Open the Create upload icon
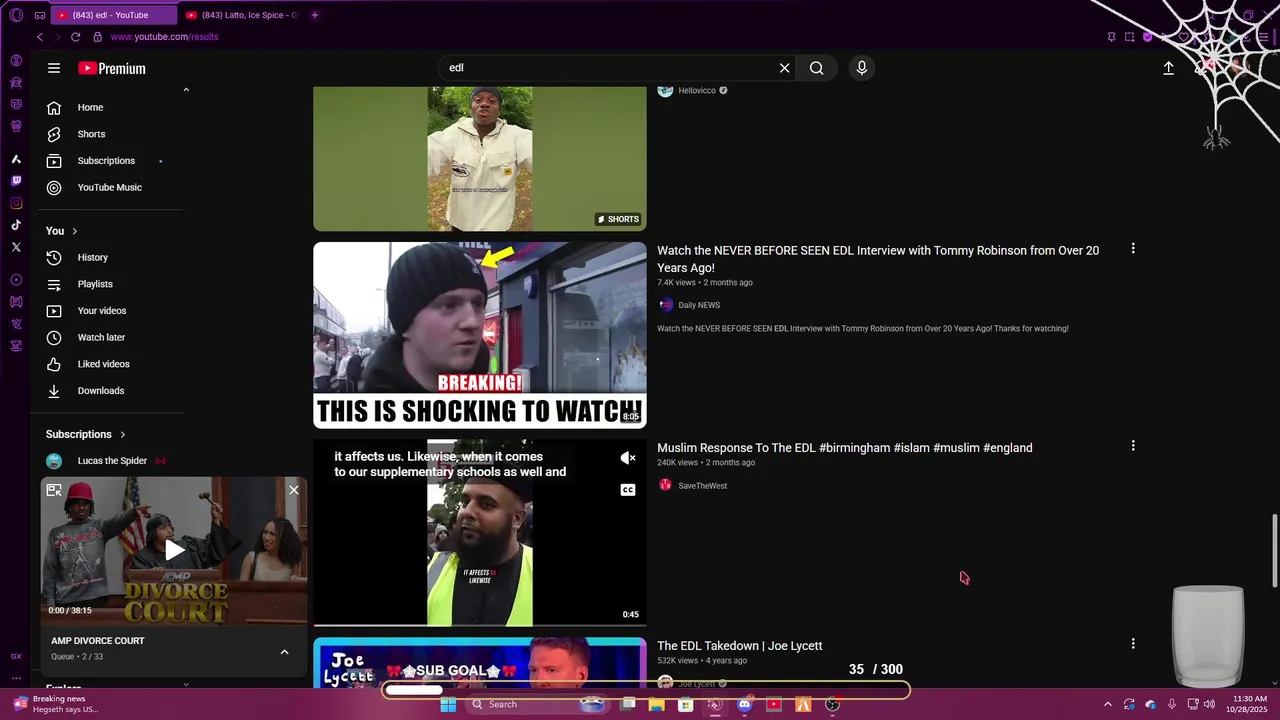Image resolution: width=1280 pixels, height=720 pixels. coord(1168,68)
